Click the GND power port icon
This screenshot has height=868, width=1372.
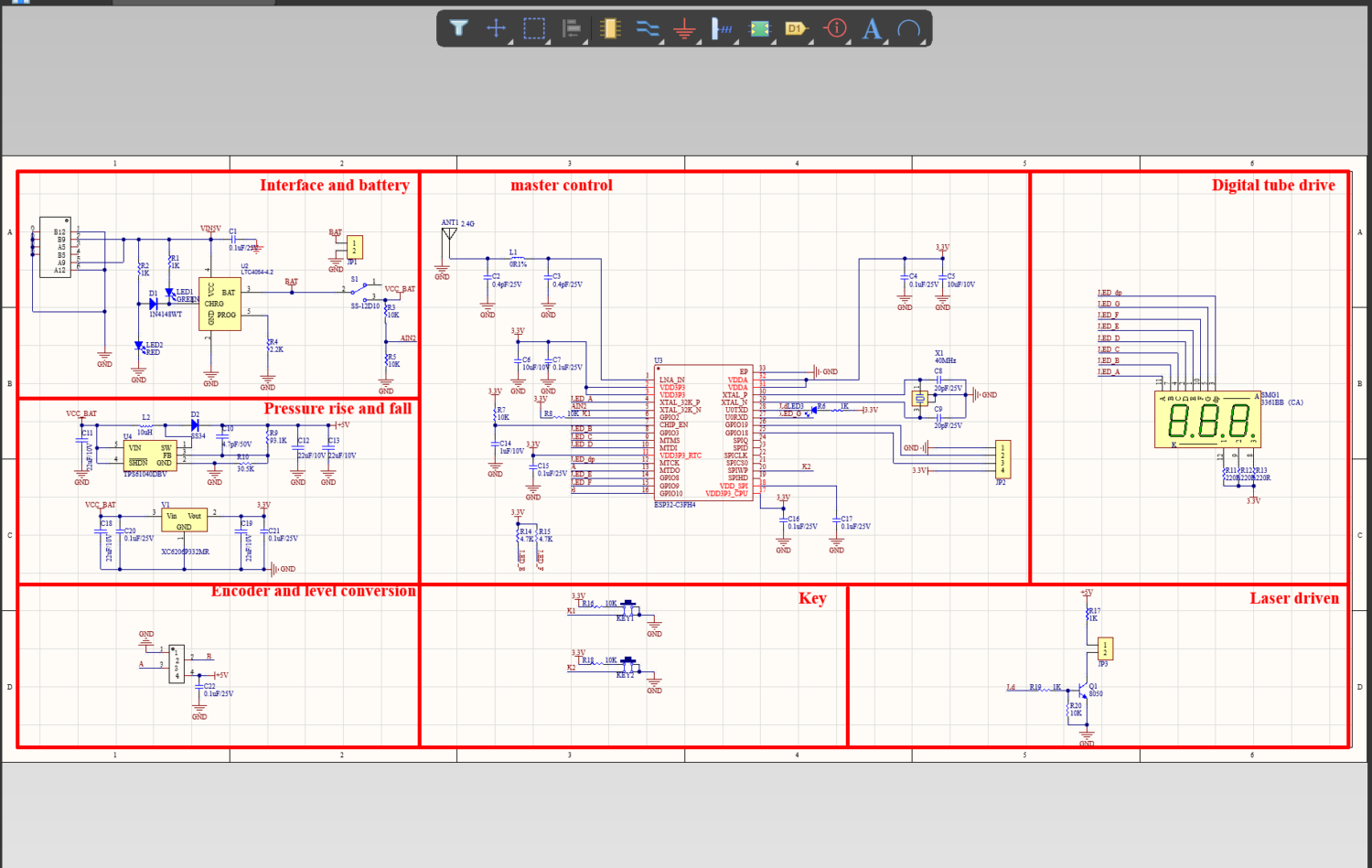(684, 29)
